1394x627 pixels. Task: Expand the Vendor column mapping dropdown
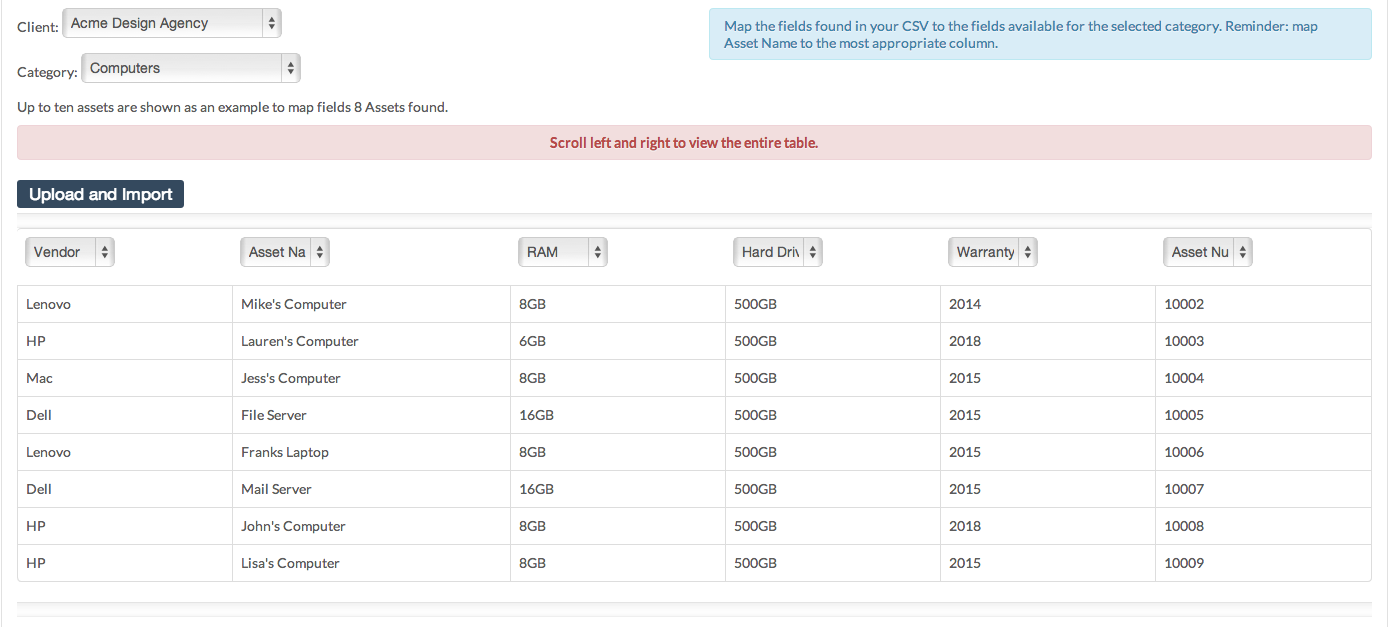[69, 253]
